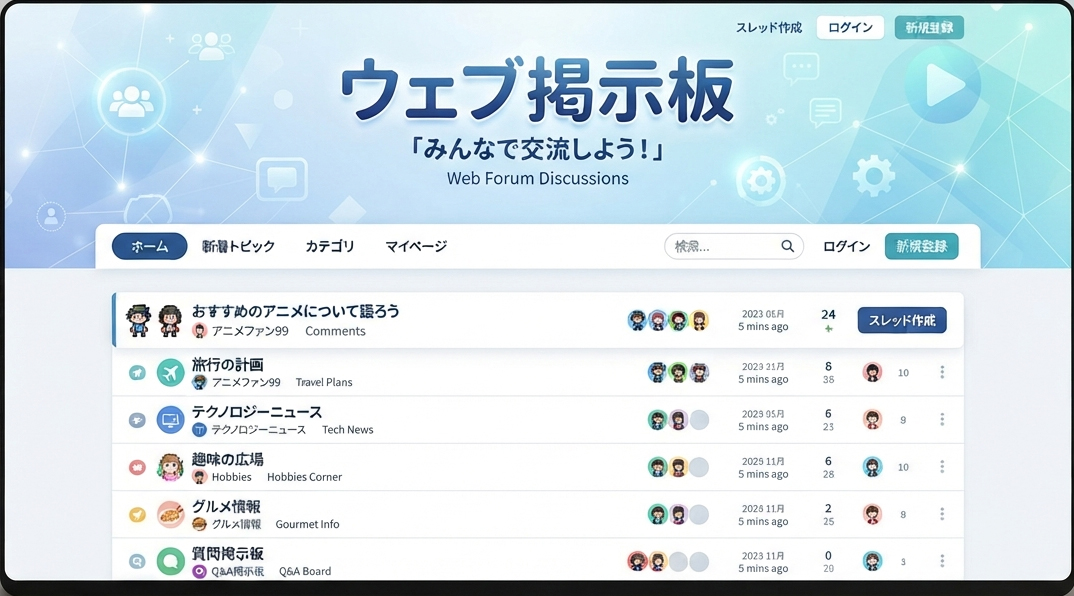This screenshot has height=596, width=1074.
Task: Click small gray status icon in テクノロジーニュース row
Action: tap(137, 420)
